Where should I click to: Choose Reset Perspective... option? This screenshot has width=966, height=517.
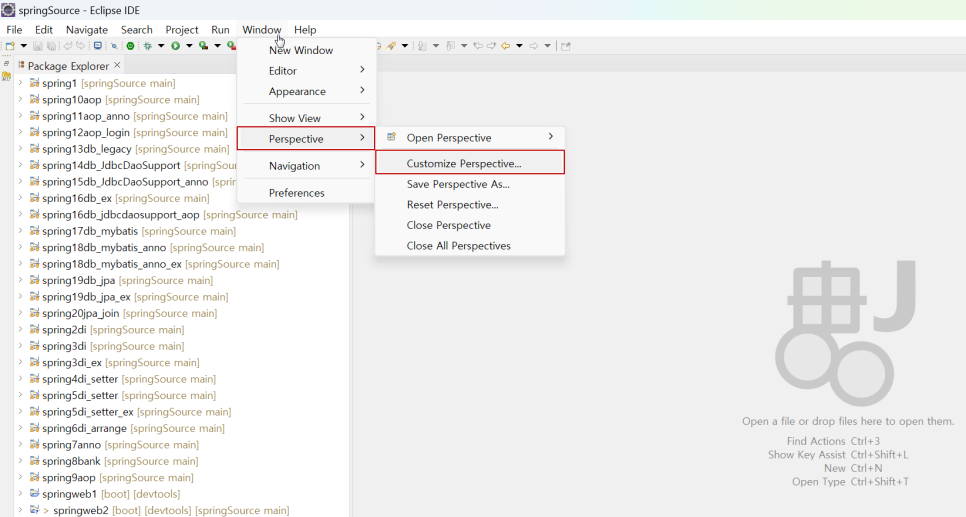(x=470, y=205)
